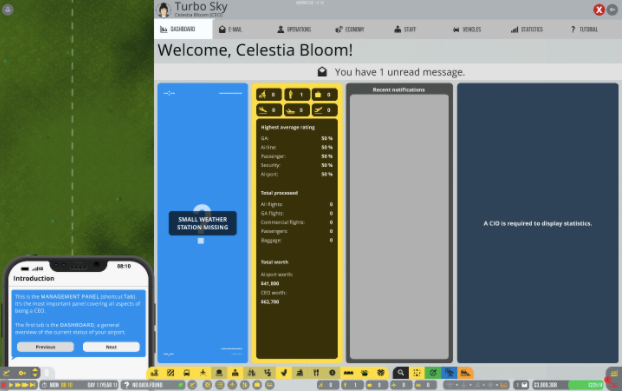Open the bus transport build icon
623x391 pixels.
[186, 373]
